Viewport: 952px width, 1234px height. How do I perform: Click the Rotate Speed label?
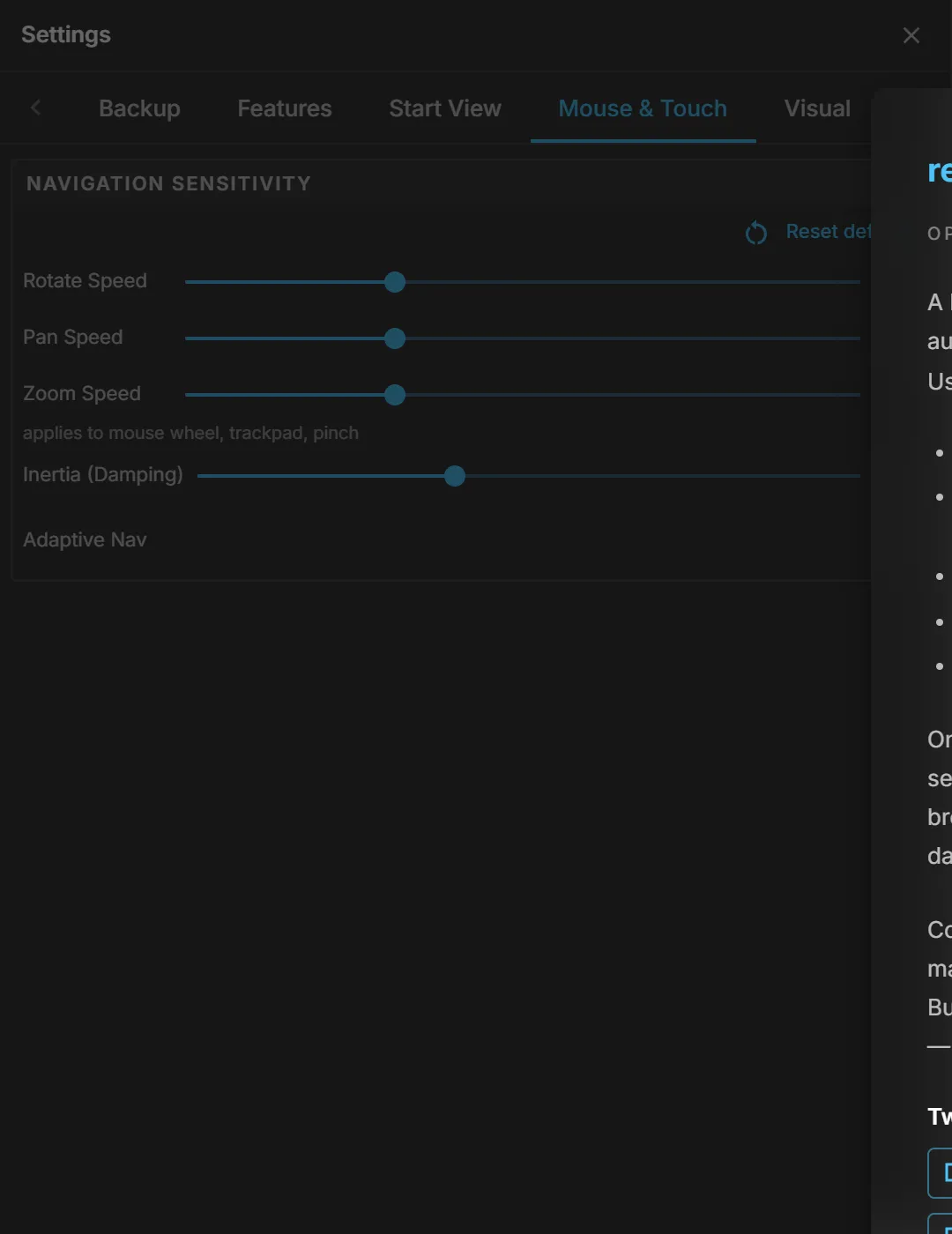coord(85,280)
